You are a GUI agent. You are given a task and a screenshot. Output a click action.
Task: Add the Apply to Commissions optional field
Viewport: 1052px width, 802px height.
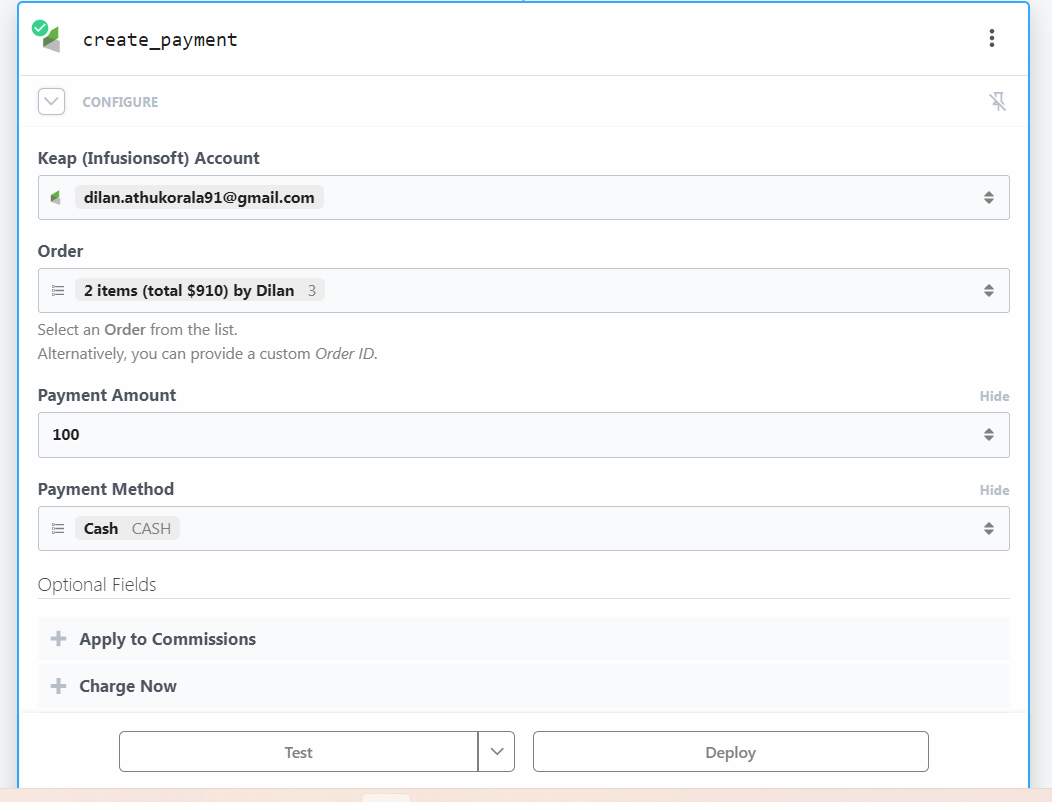coord(523,639)
